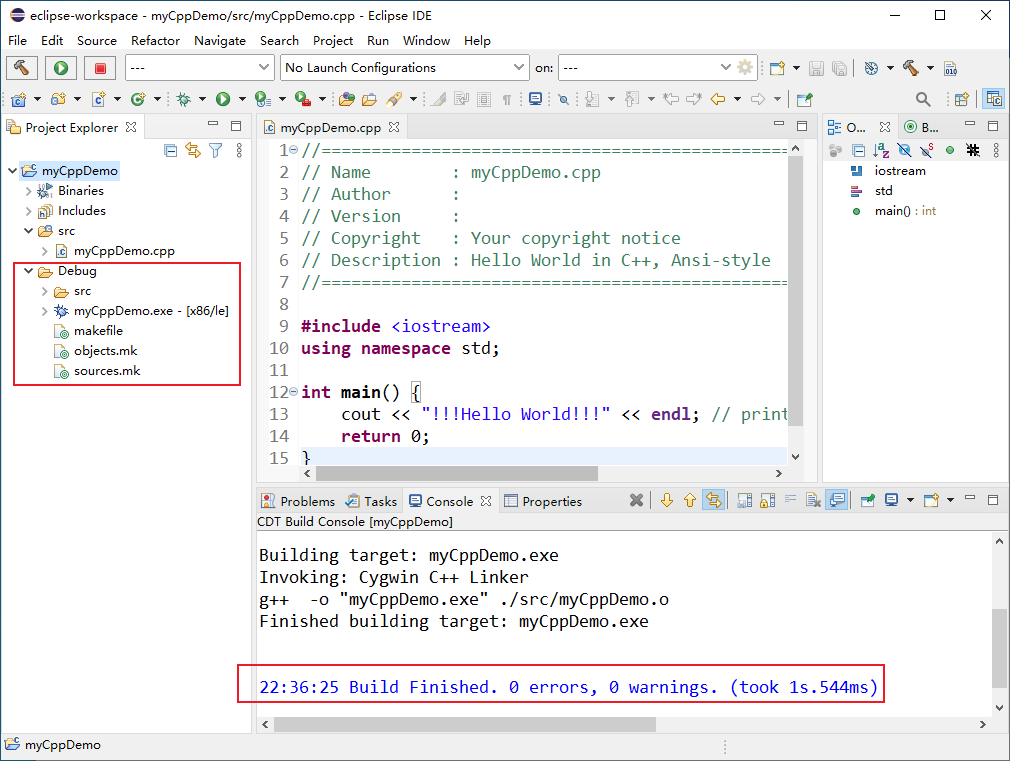The width and height of the screenshot is (1010, 761).
Task: Switch to the Properties tab
Action: coord(544,501)
